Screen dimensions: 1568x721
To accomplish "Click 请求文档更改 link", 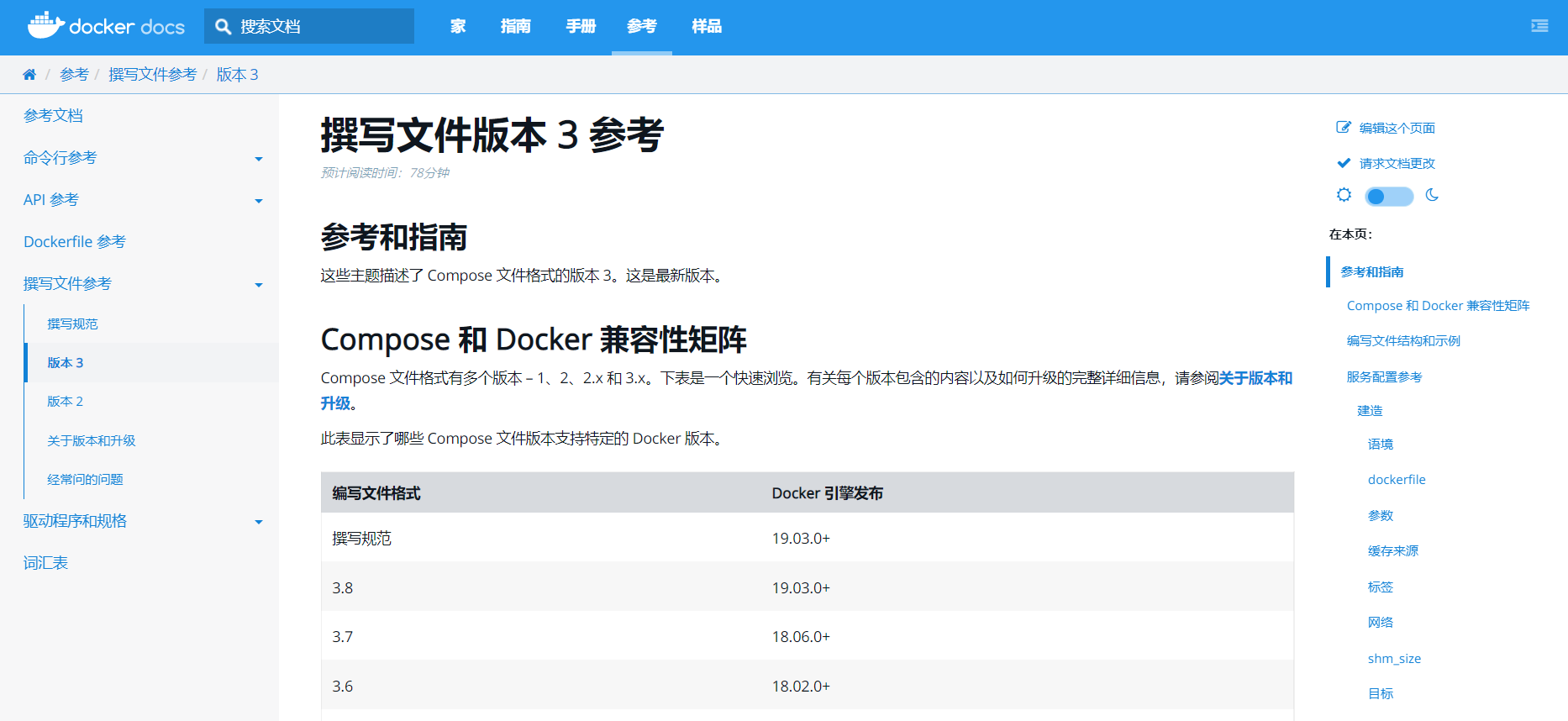I will (1397, 163).
